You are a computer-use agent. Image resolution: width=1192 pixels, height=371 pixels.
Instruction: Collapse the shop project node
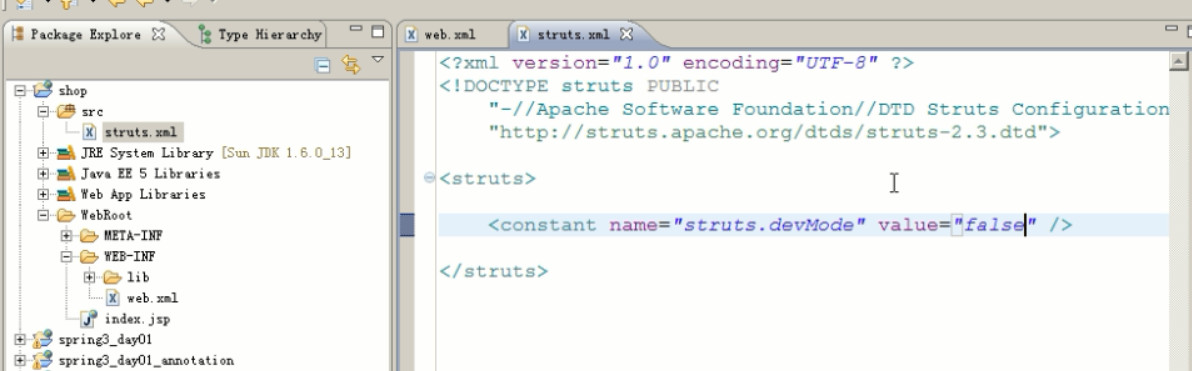21,90
